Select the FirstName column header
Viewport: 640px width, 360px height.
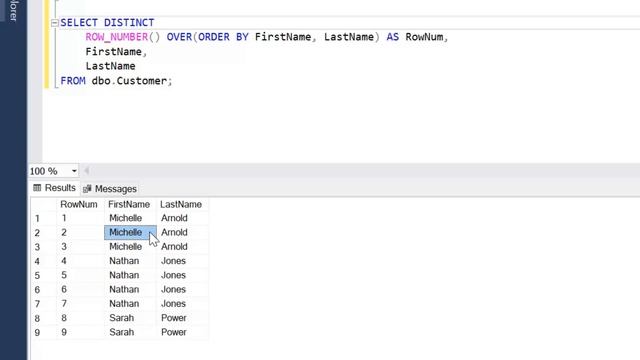(x=129, y=204)
